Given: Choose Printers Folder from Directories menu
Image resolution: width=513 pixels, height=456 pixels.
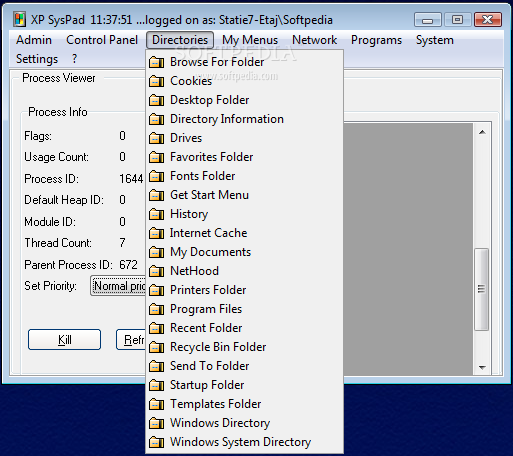Looking at the screenshot, I should point(245,290).
